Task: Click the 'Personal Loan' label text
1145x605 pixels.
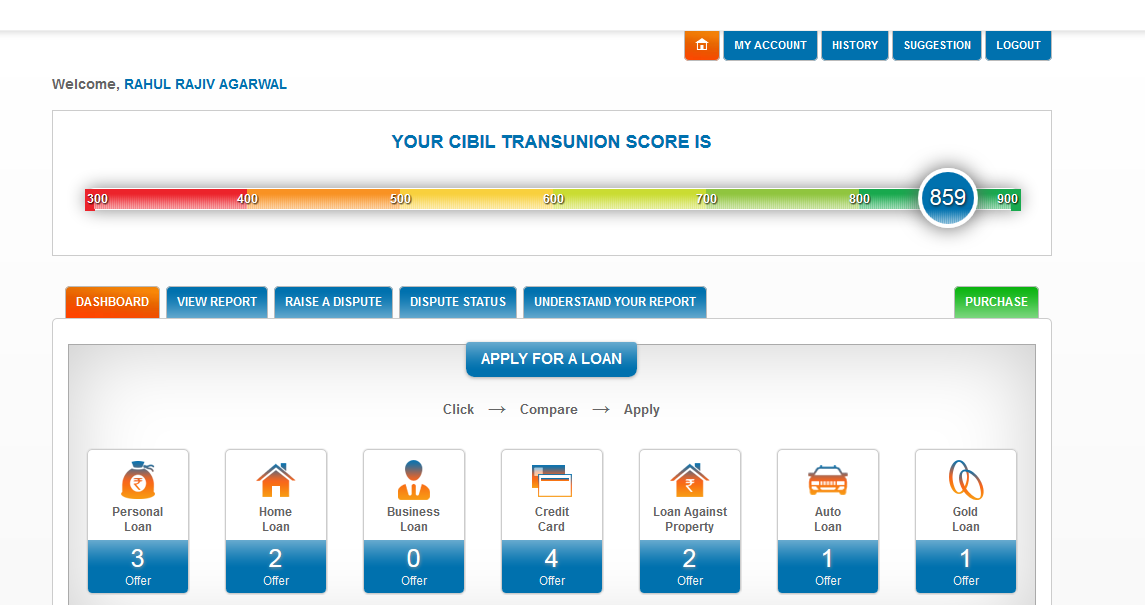Action: click(x=138, y=519)
